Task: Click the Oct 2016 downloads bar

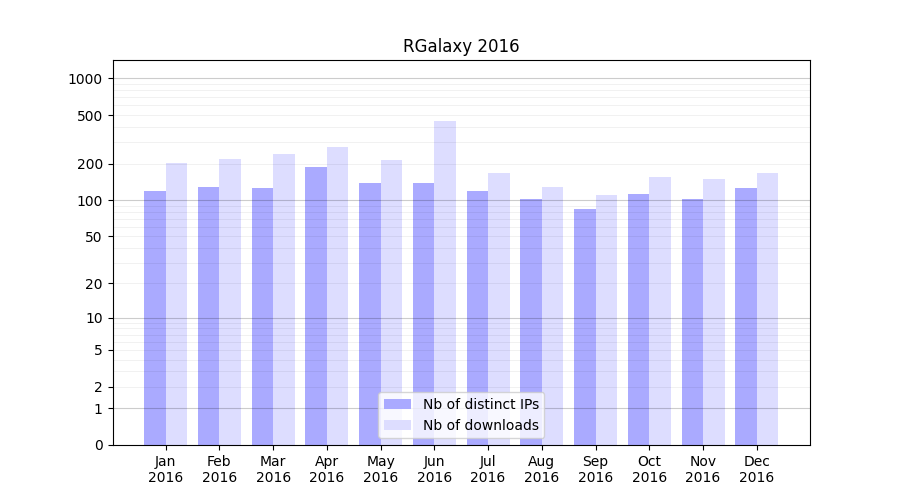Action: [x=660, y=310]
